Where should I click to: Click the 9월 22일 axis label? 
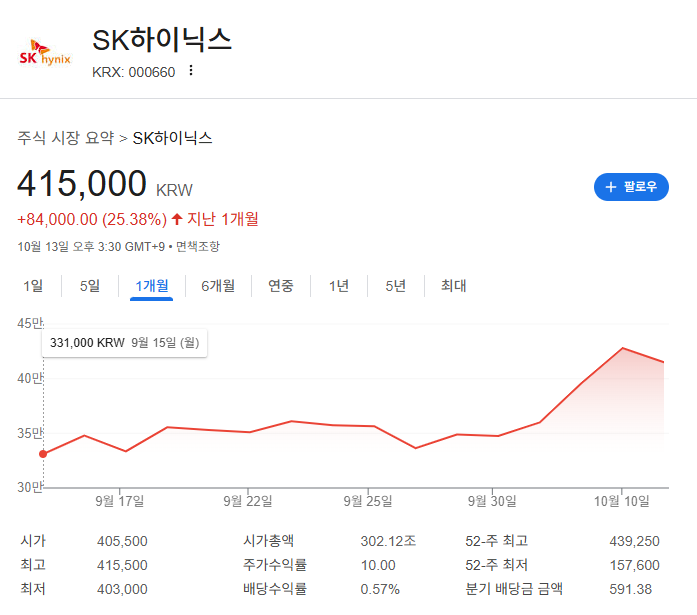248,501
